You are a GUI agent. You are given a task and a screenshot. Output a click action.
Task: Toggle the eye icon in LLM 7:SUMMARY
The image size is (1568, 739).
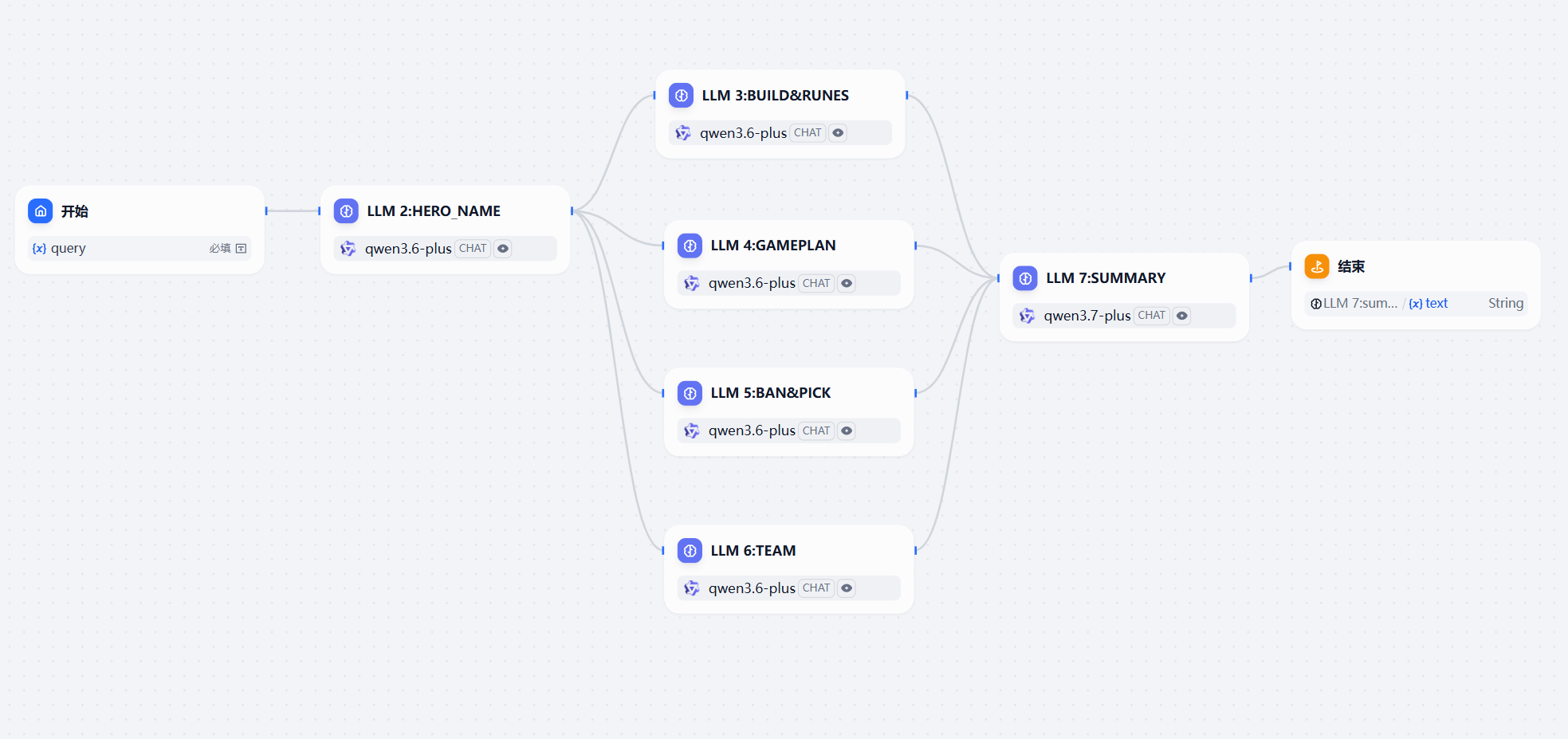1182,316
